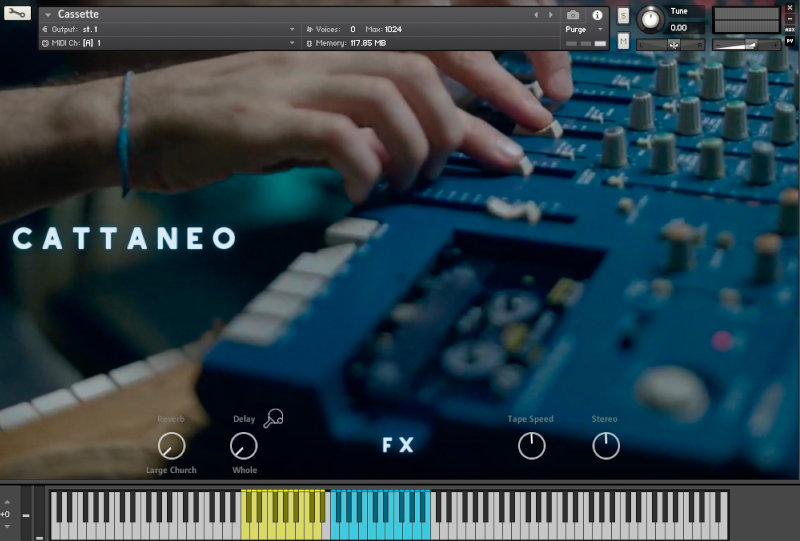Screen dimensions: 800x541
Task: Go to next instrument preset arrow
Action: 551,15
